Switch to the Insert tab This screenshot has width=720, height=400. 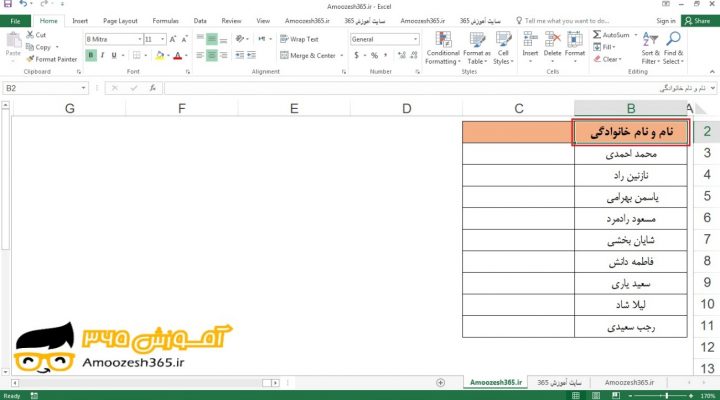tap(80, 21)
